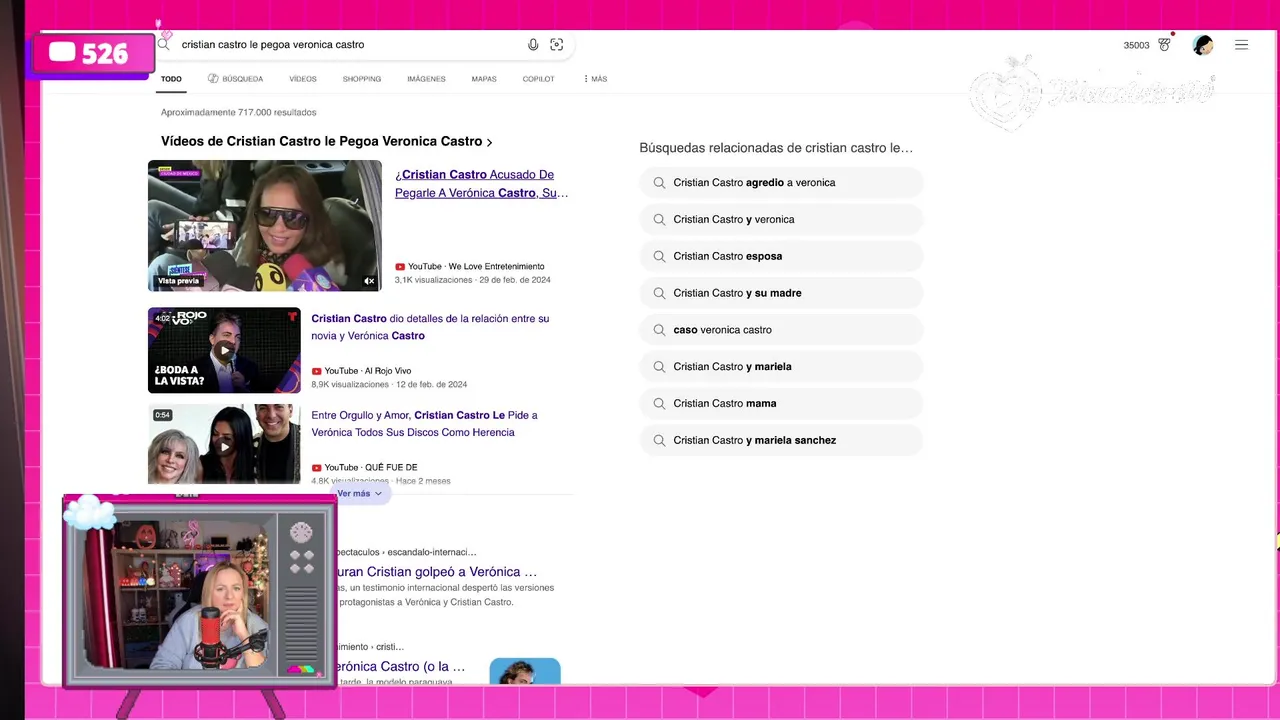Click the 526 viewer counter overlay
The width and height of the screenshot is (1280, 720).
[92, 54]
